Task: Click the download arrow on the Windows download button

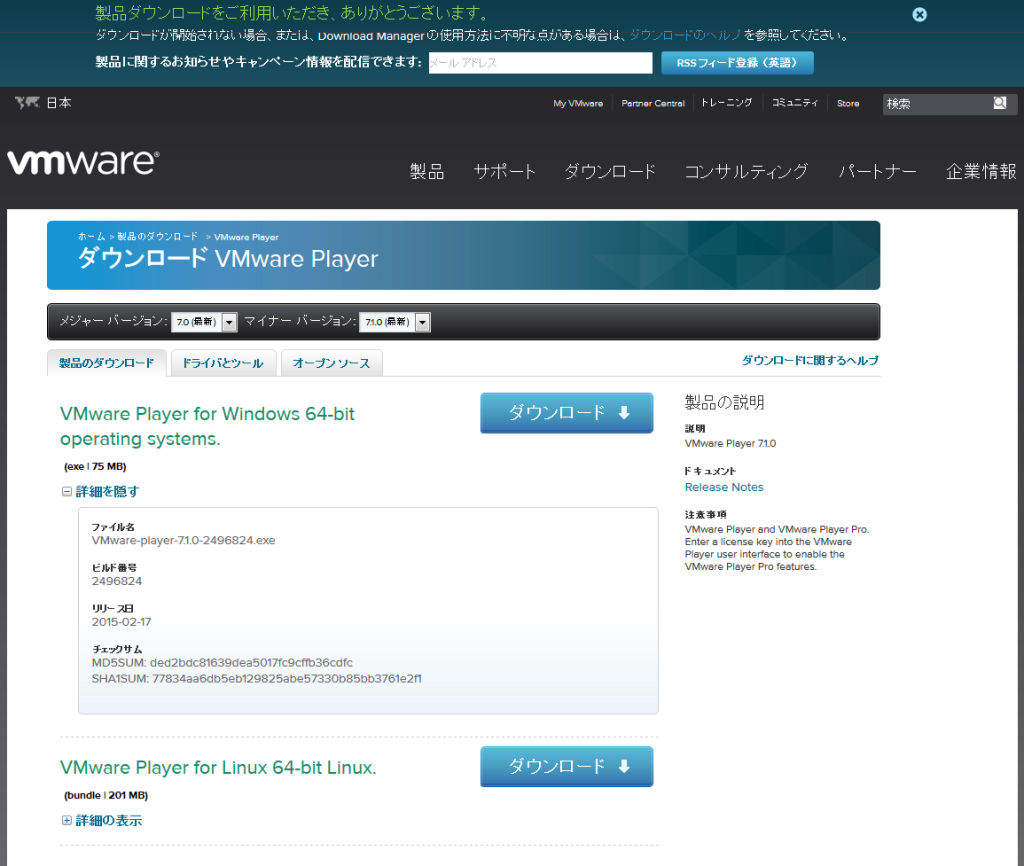Action: tap(624, 412)
